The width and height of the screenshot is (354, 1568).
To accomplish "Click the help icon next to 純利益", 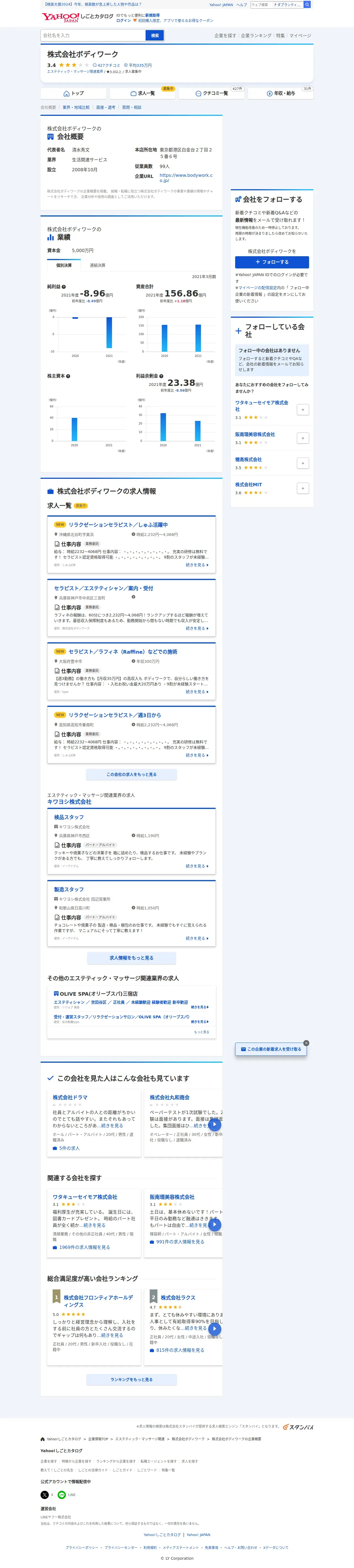I will click(x=64, y=287).
